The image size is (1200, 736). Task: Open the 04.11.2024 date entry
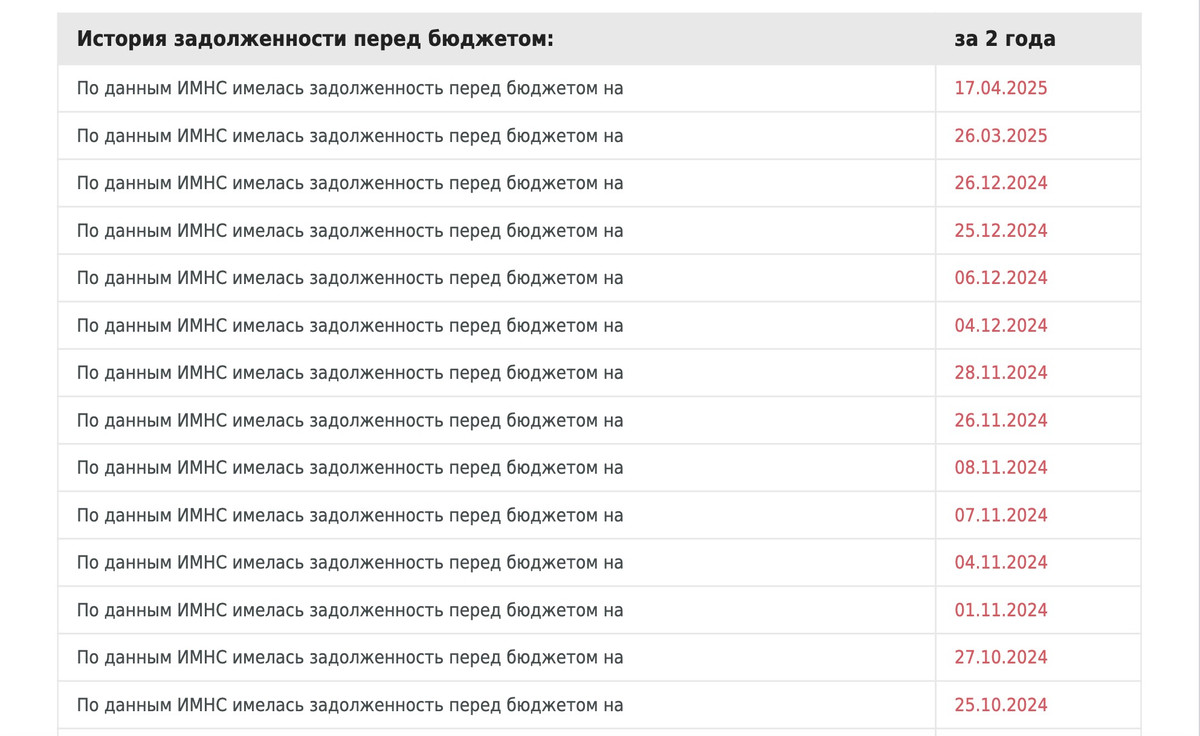[x=1000, y=563]
